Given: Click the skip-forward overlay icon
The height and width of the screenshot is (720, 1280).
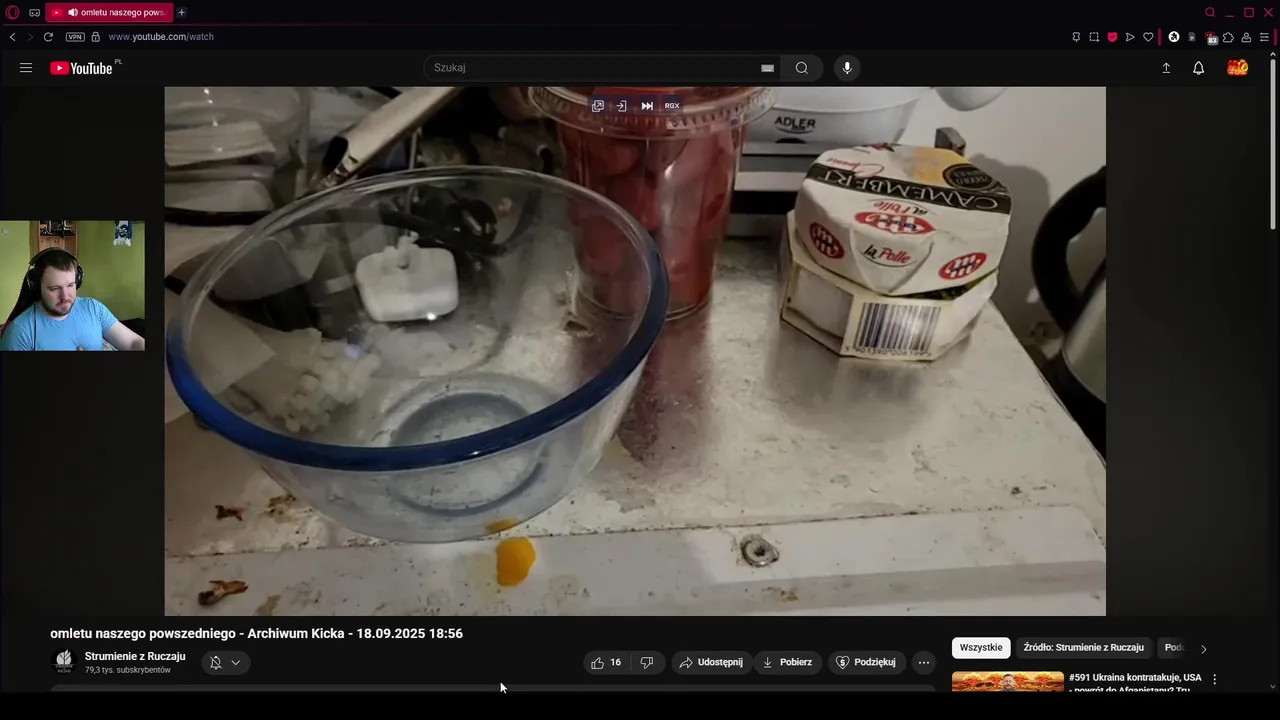Looking at the screenshot, I should click(x=647, y=106).
